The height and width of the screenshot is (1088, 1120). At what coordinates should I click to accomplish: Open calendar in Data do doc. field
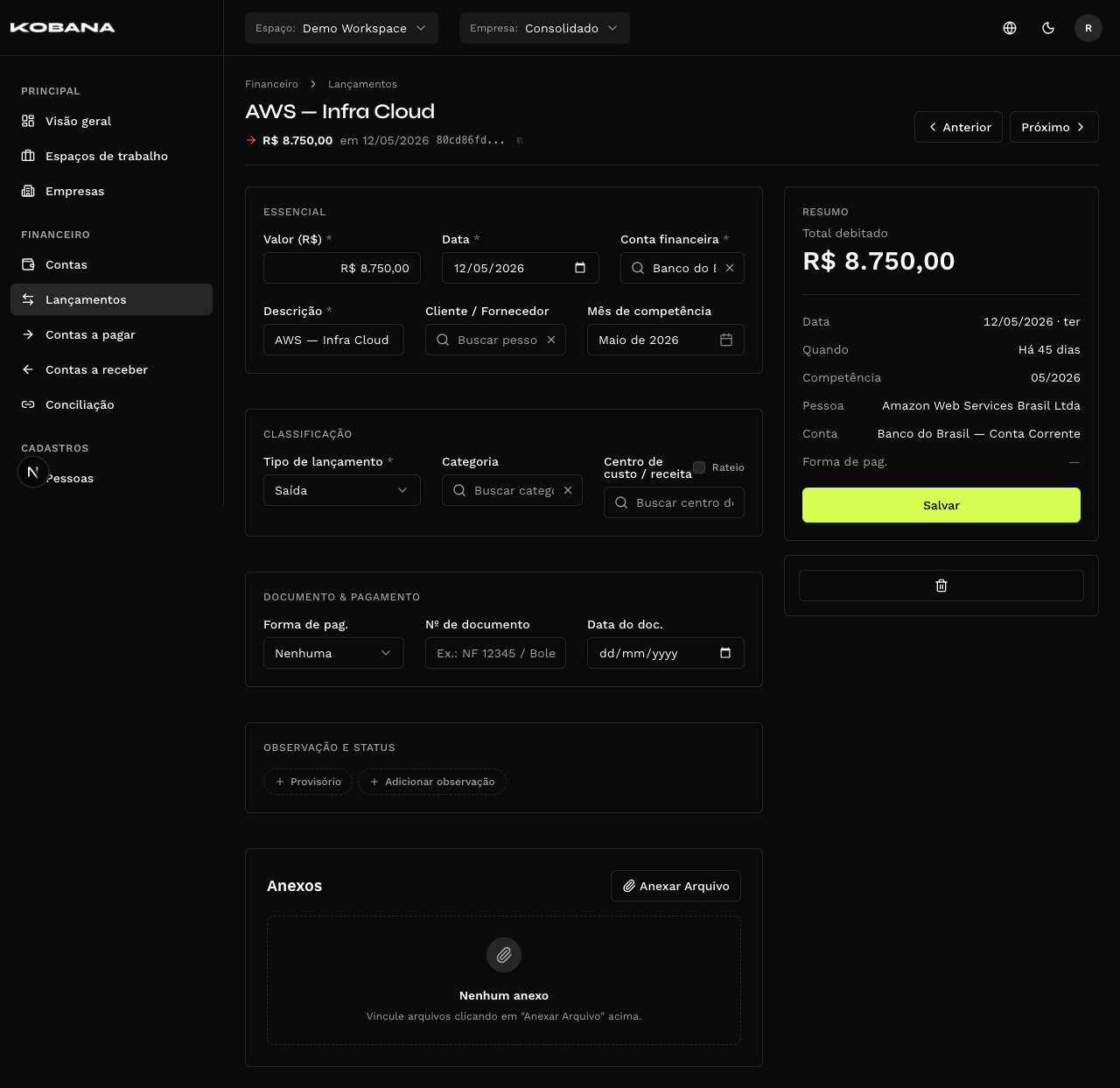click(x=725, y=653)
